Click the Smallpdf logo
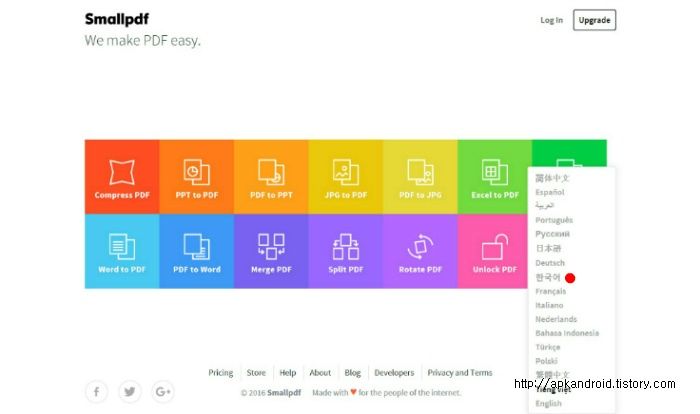The image size is (700, 414). point(117,19)
